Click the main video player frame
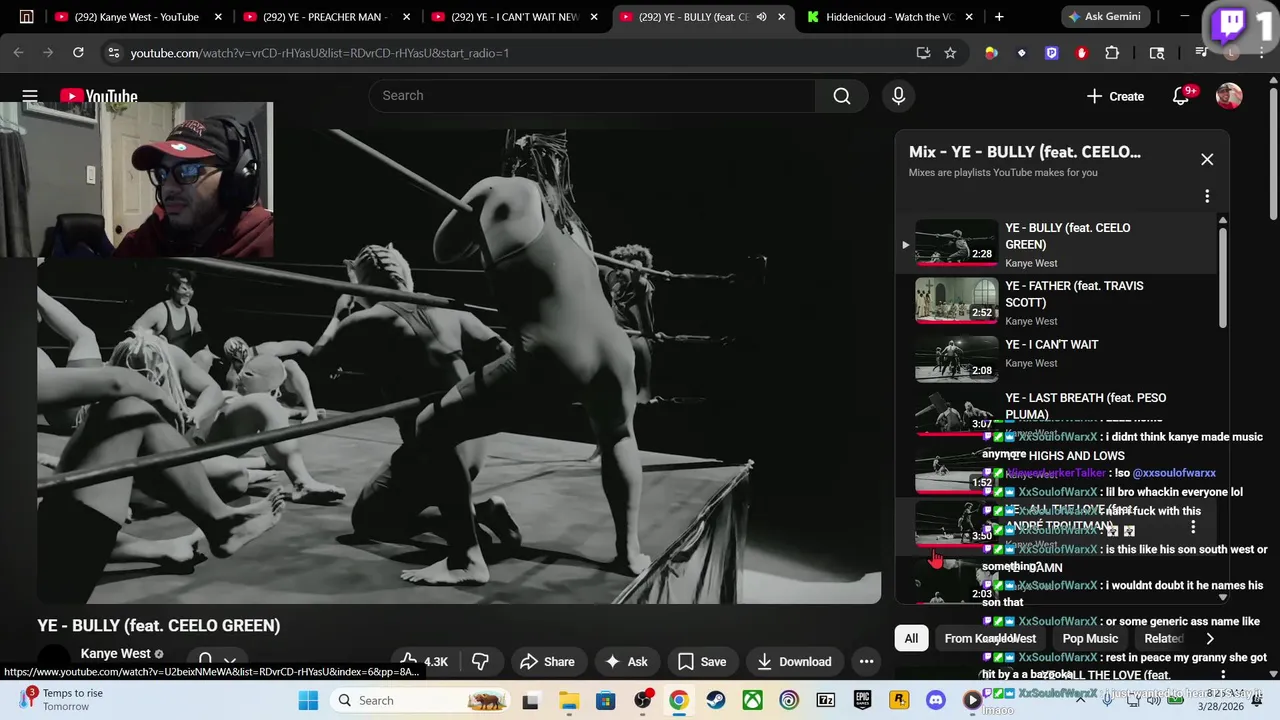This screenshot has width=1280, height=720. (x=459, y=366)
